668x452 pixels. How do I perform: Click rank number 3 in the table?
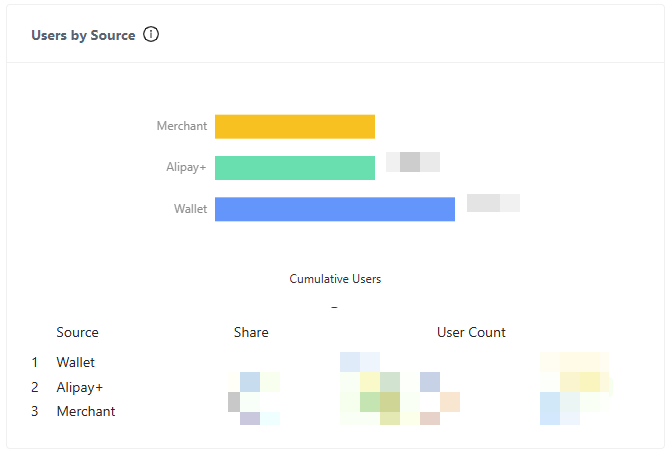[35, 411]
